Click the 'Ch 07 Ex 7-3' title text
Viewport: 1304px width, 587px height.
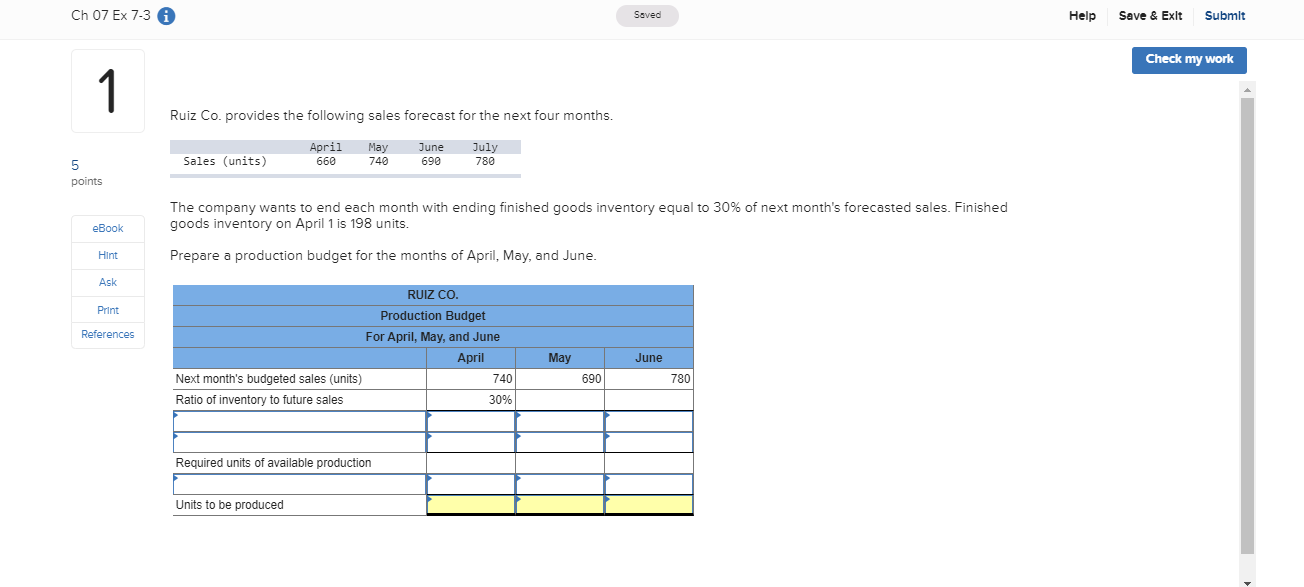click(111, 16)
